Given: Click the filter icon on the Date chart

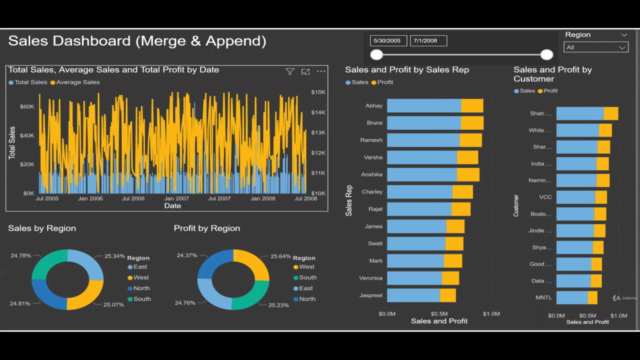Looking at the screenshot, I should click(290, 72).
